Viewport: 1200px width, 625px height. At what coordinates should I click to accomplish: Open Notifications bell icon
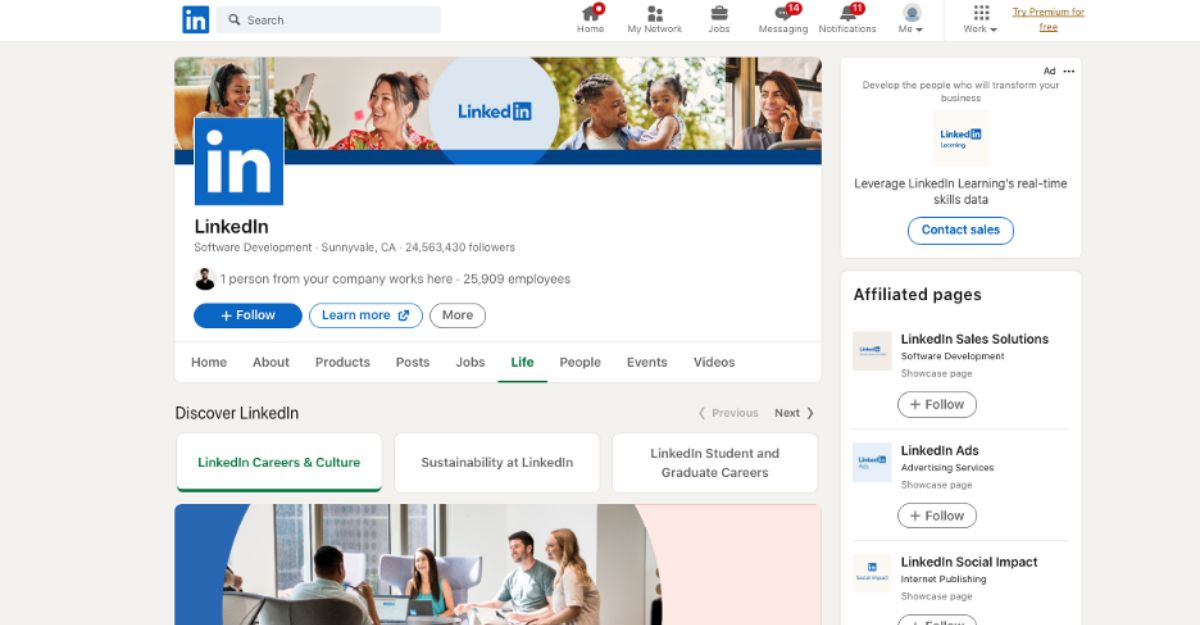click(847, 19)
